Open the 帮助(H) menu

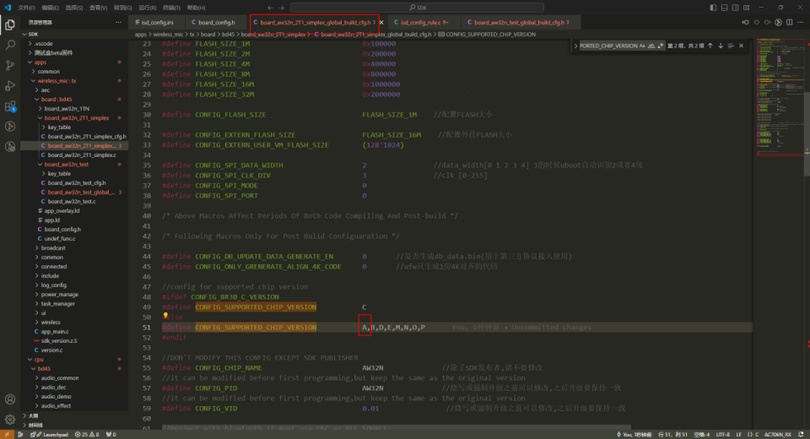tap(196, 7)
